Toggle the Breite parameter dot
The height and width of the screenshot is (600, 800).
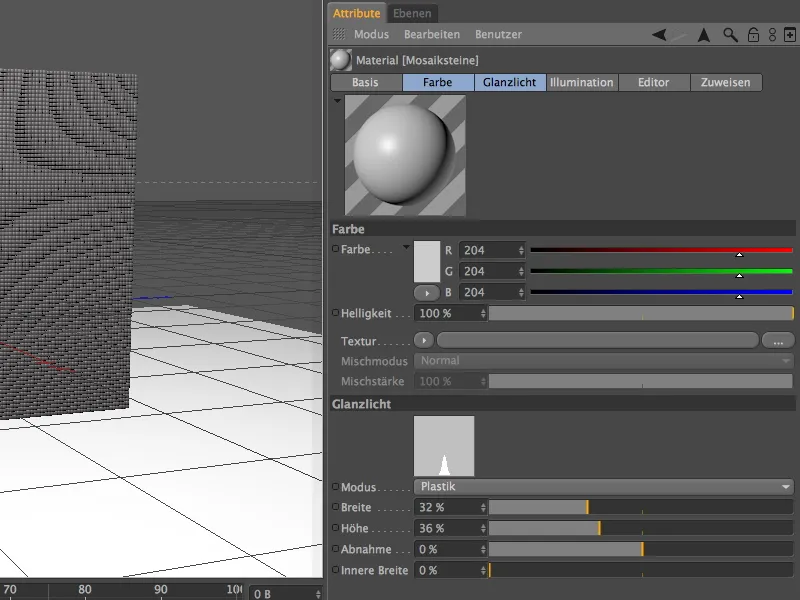point(333,507)
